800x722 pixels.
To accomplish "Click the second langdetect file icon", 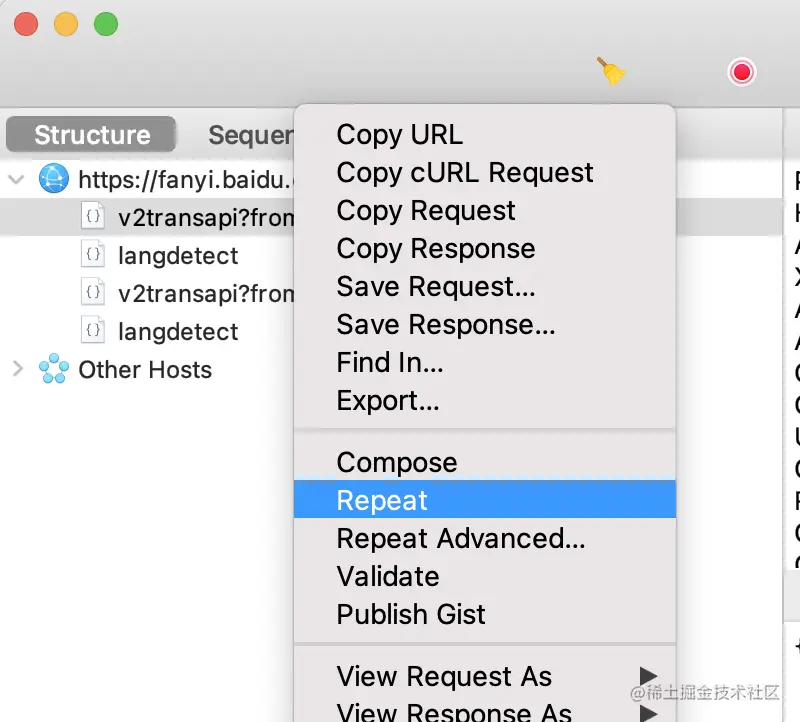I will [x=93, y=331].
